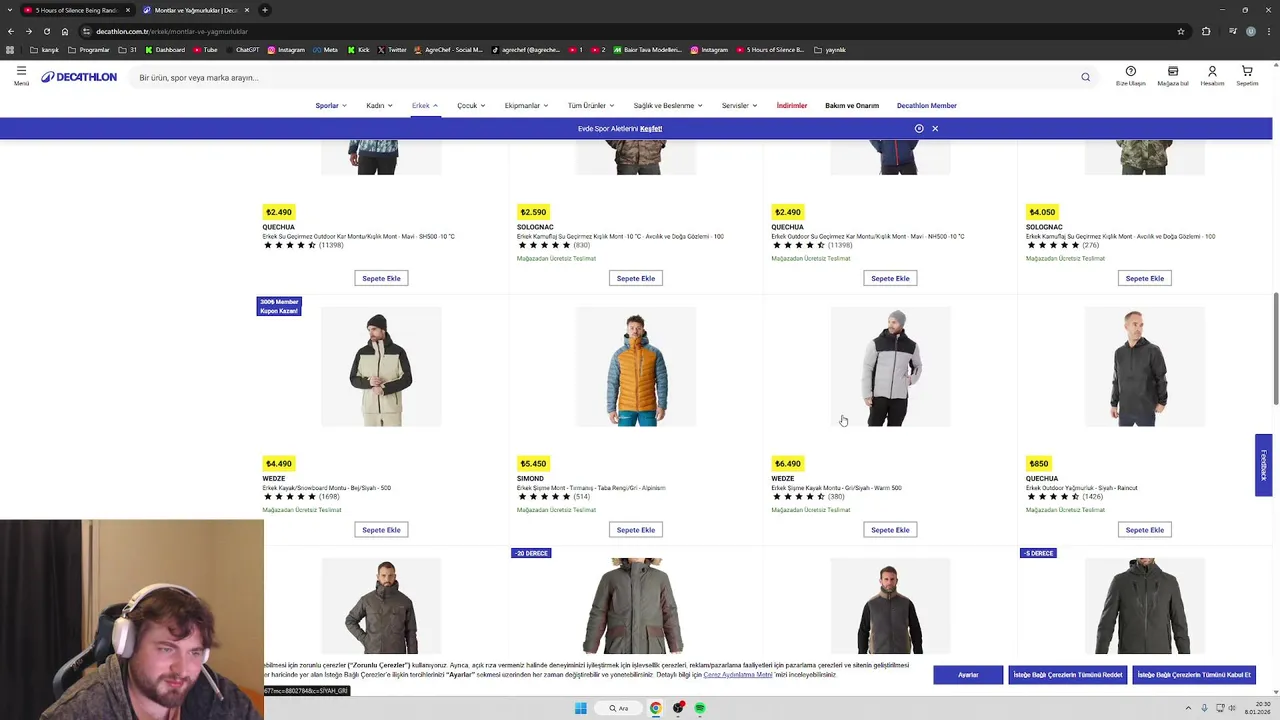Open the browser extensions puzzle icon

[1206, 31]
